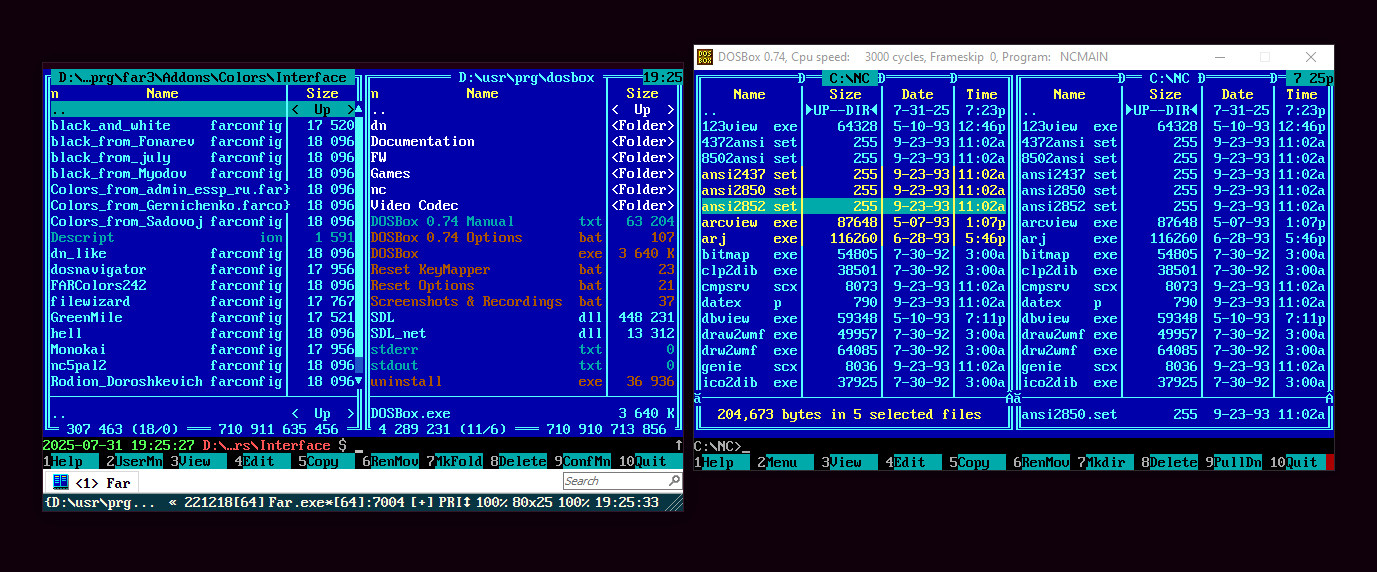This screenshot has width=1377, height=572.
Task: Click the « marker in the ConEmu status bar
Action: click(174, 503)
